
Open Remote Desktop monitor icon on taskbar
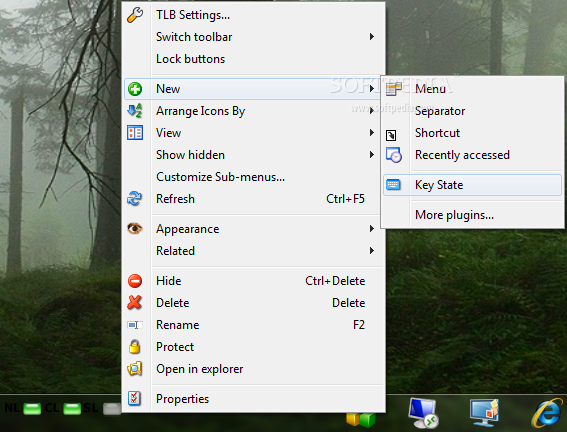pyautogui.click(x=423, y=413)
